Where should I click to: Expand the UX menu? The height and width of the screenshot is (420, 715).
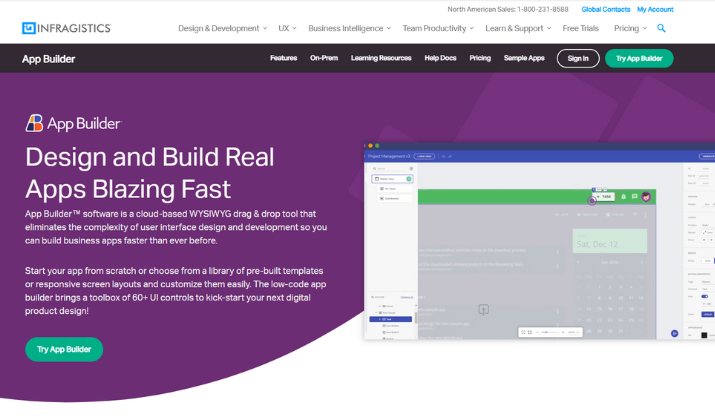[287, 28]
